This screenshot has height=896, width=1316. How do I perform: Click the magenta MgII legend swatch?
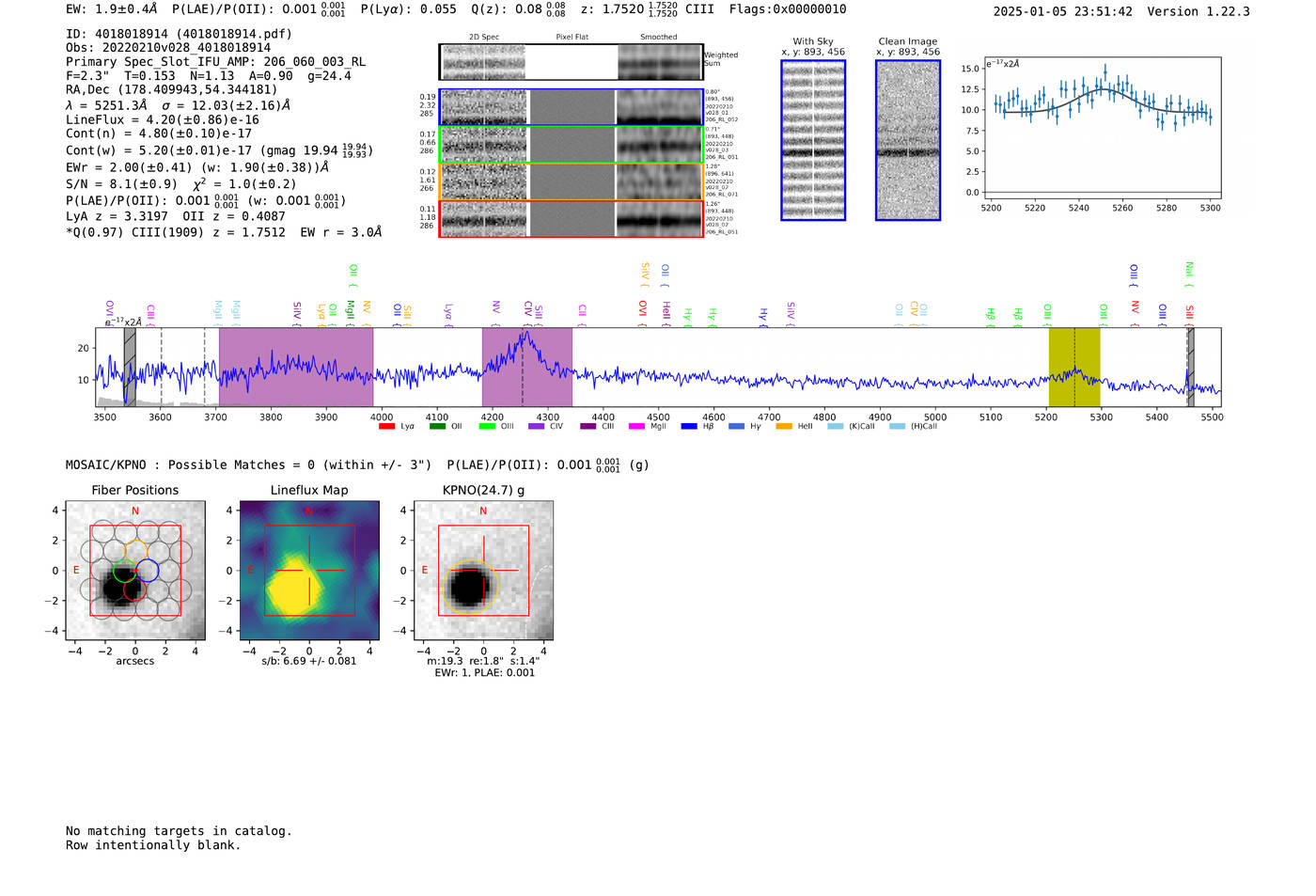tap(636, 426)
